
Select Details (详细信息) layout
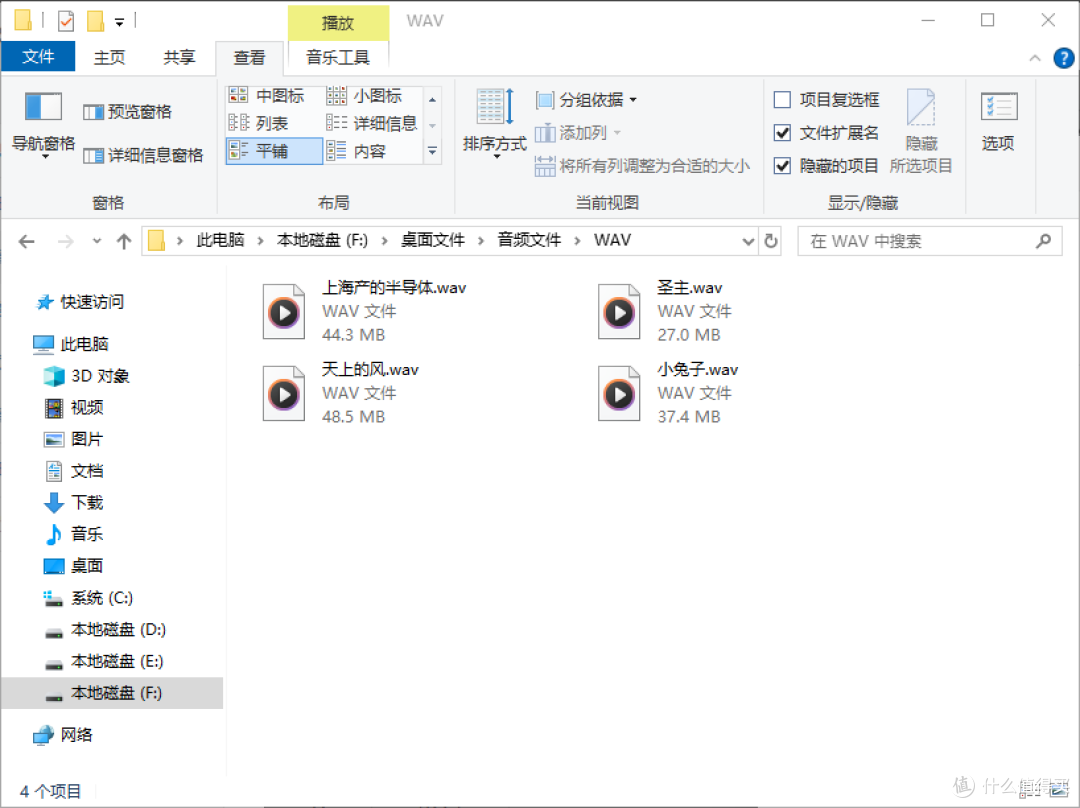tap(372, 123)
